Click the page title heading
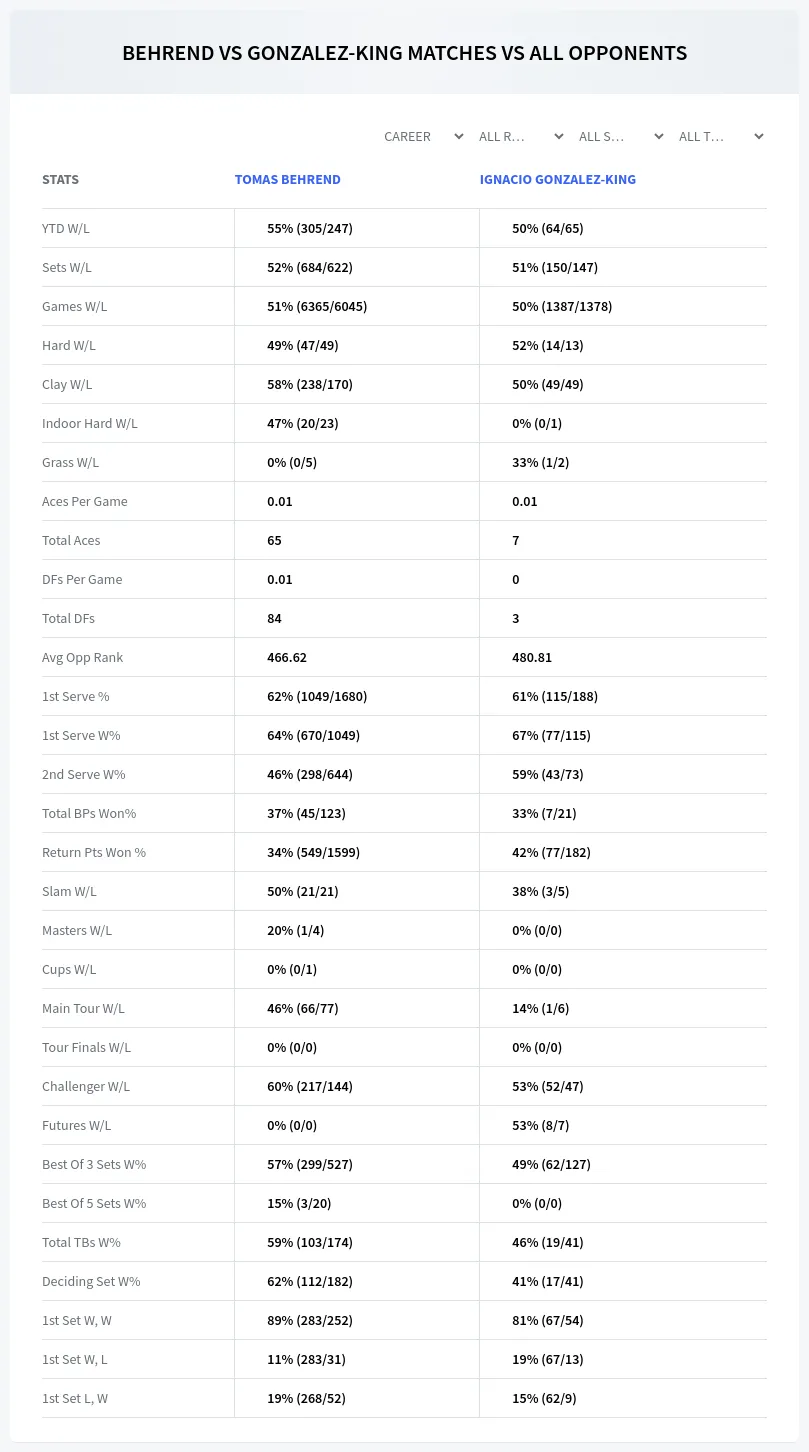Screen dimensions: 809x1452 pos(405,53)
